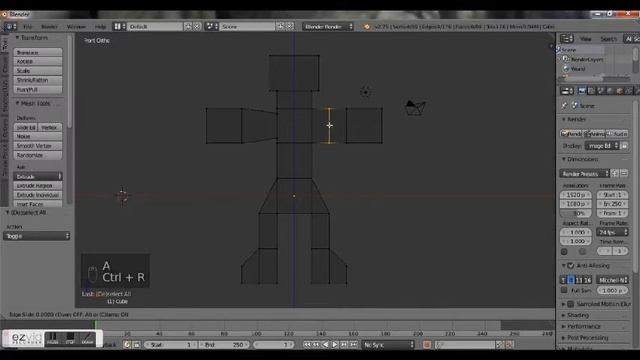Select the Object properties tab icon
640x360 pixels.
tap(619, 91)
